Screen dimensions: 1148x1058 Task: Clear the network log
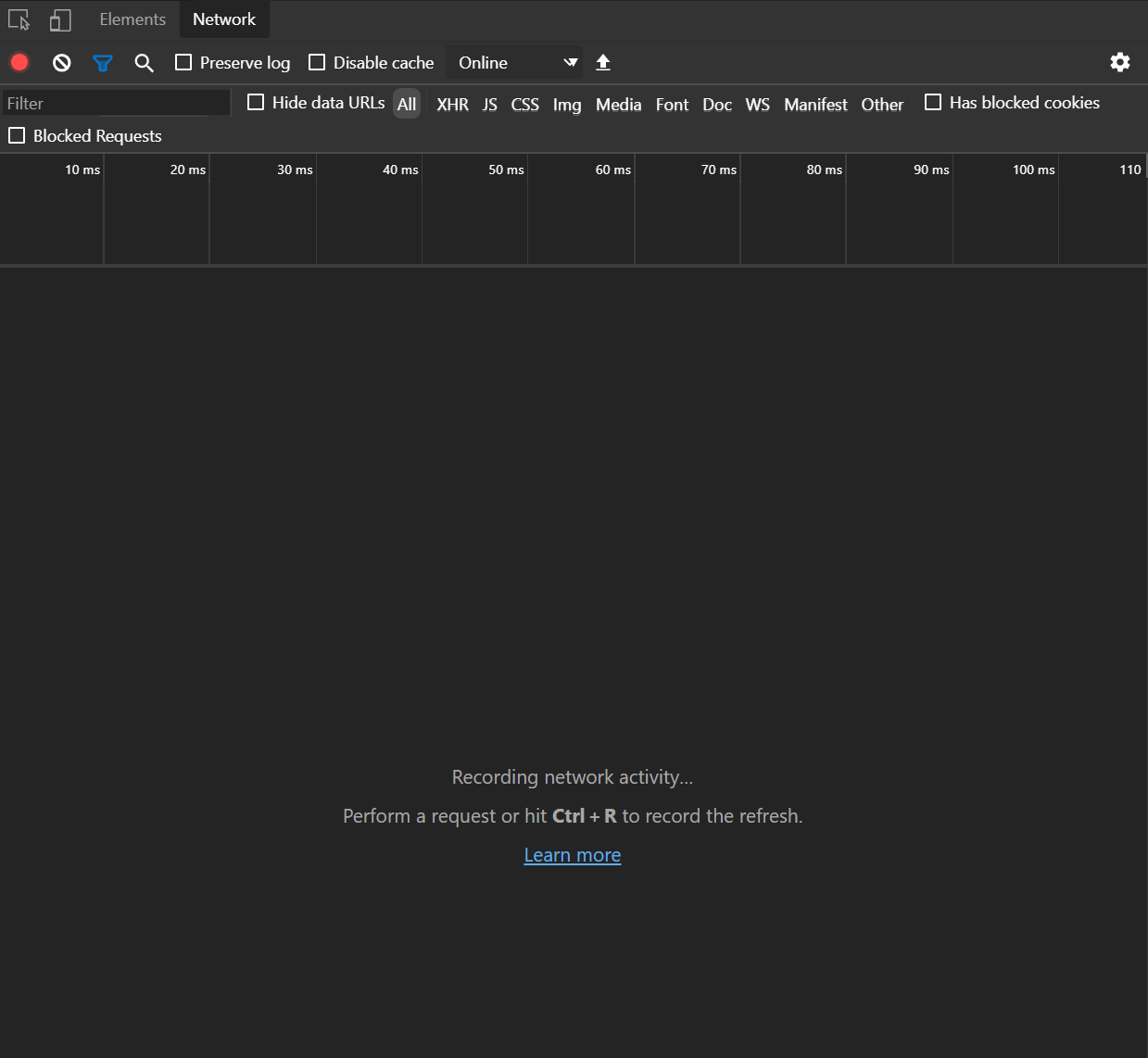(x=60, y=62)
